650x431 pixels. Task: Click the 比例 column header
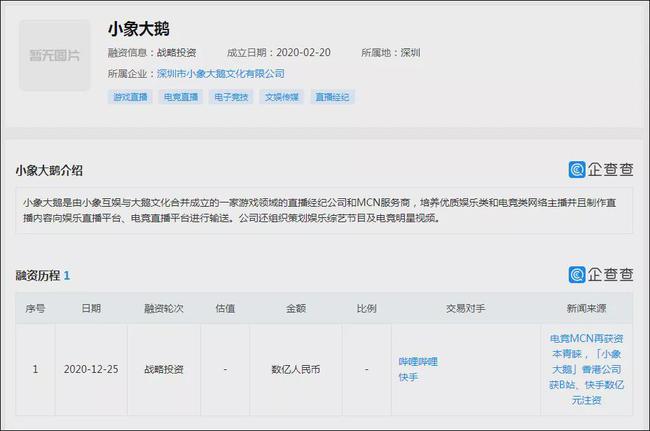point(366,308)
